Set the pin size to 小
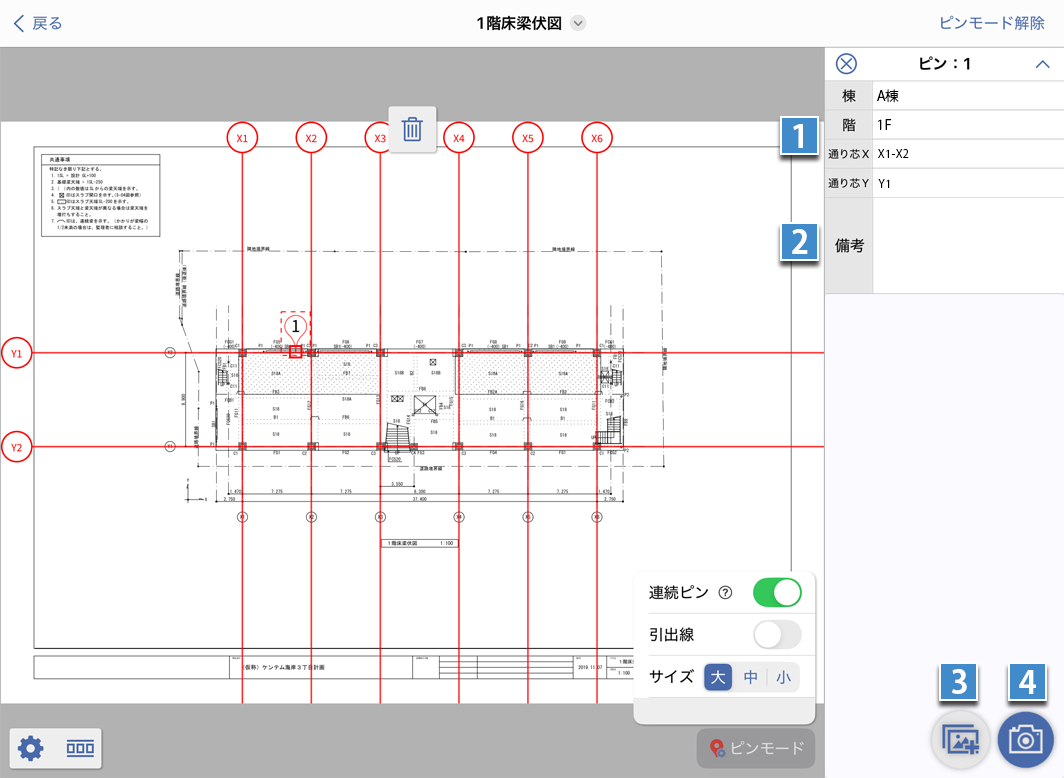Image resolution: width=1064 pixels, height=778 pixels. pyautogui.click(x=783, y=677)
